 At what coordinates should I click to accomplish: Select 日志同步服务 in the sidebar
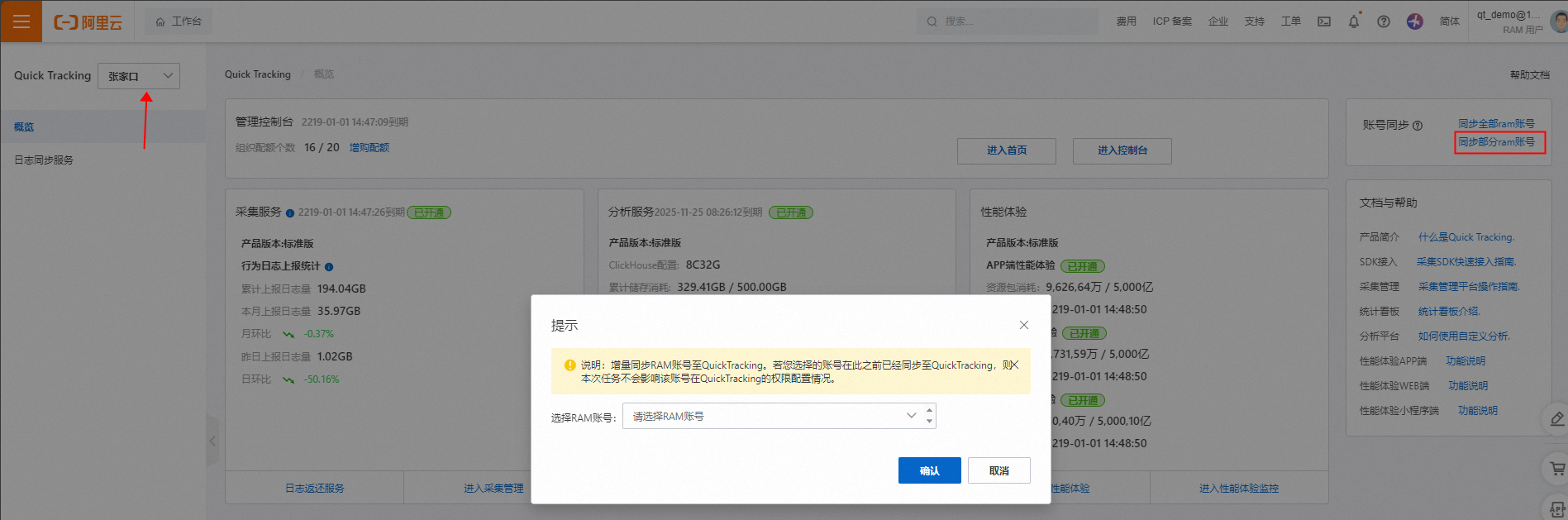[x=103, y=160]
